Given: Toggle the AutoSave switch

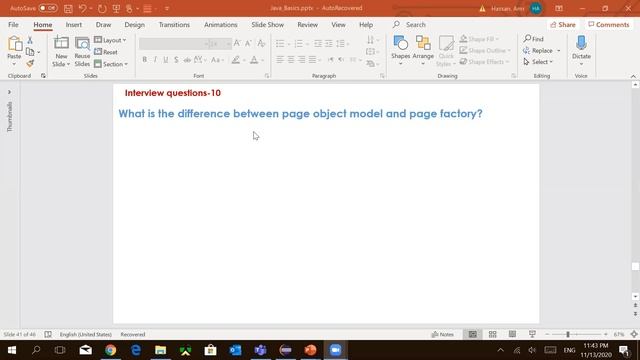Looking at the screenshot, I should pos(48,8).
